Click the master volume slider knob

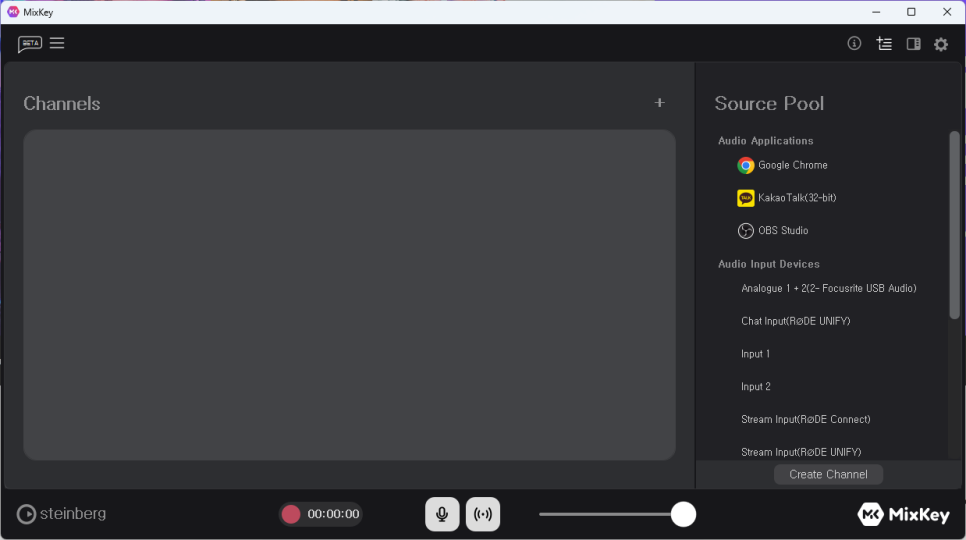click(683, 514)
